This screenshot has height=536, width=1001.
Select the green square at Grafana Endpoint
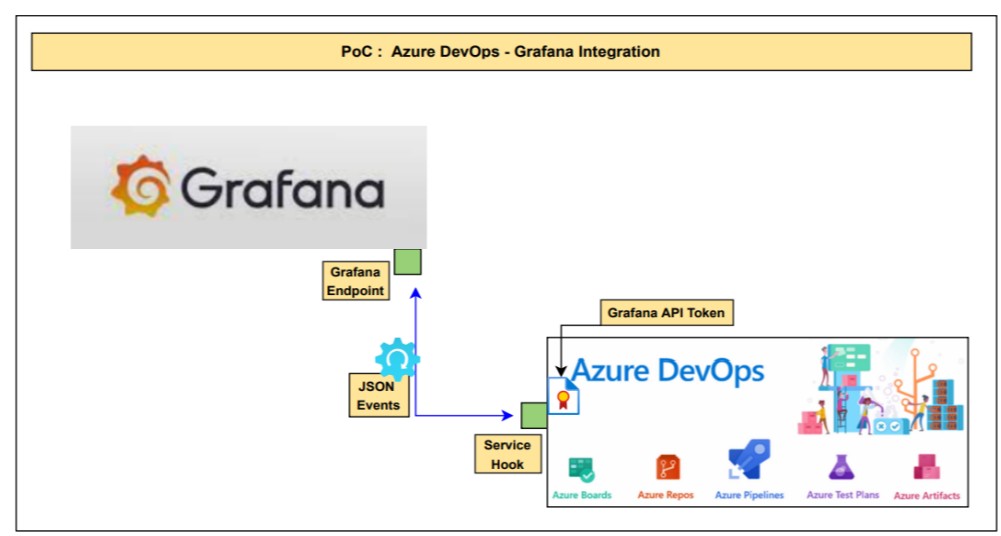[407, 262]
